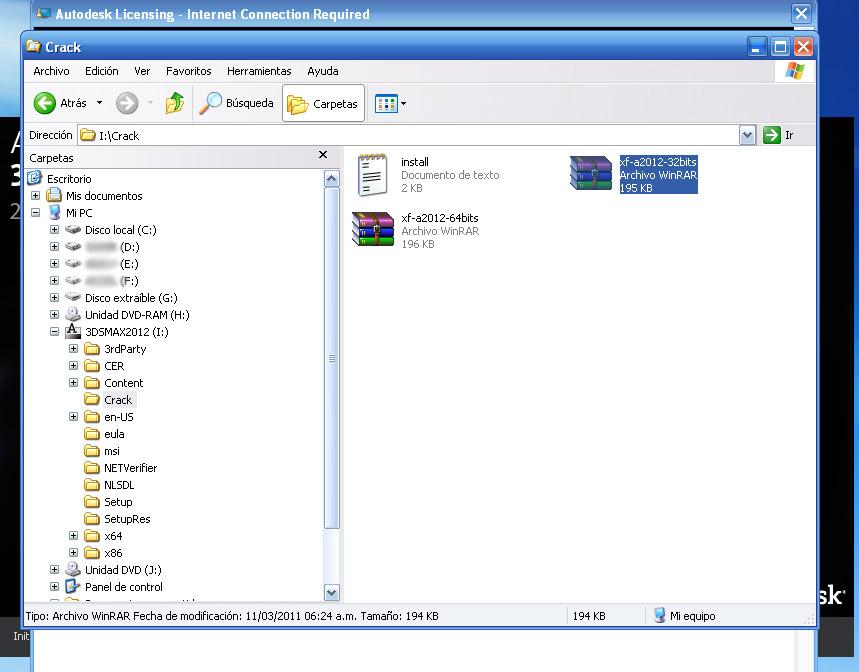Select the x86 folder icon

coord(92,553)
